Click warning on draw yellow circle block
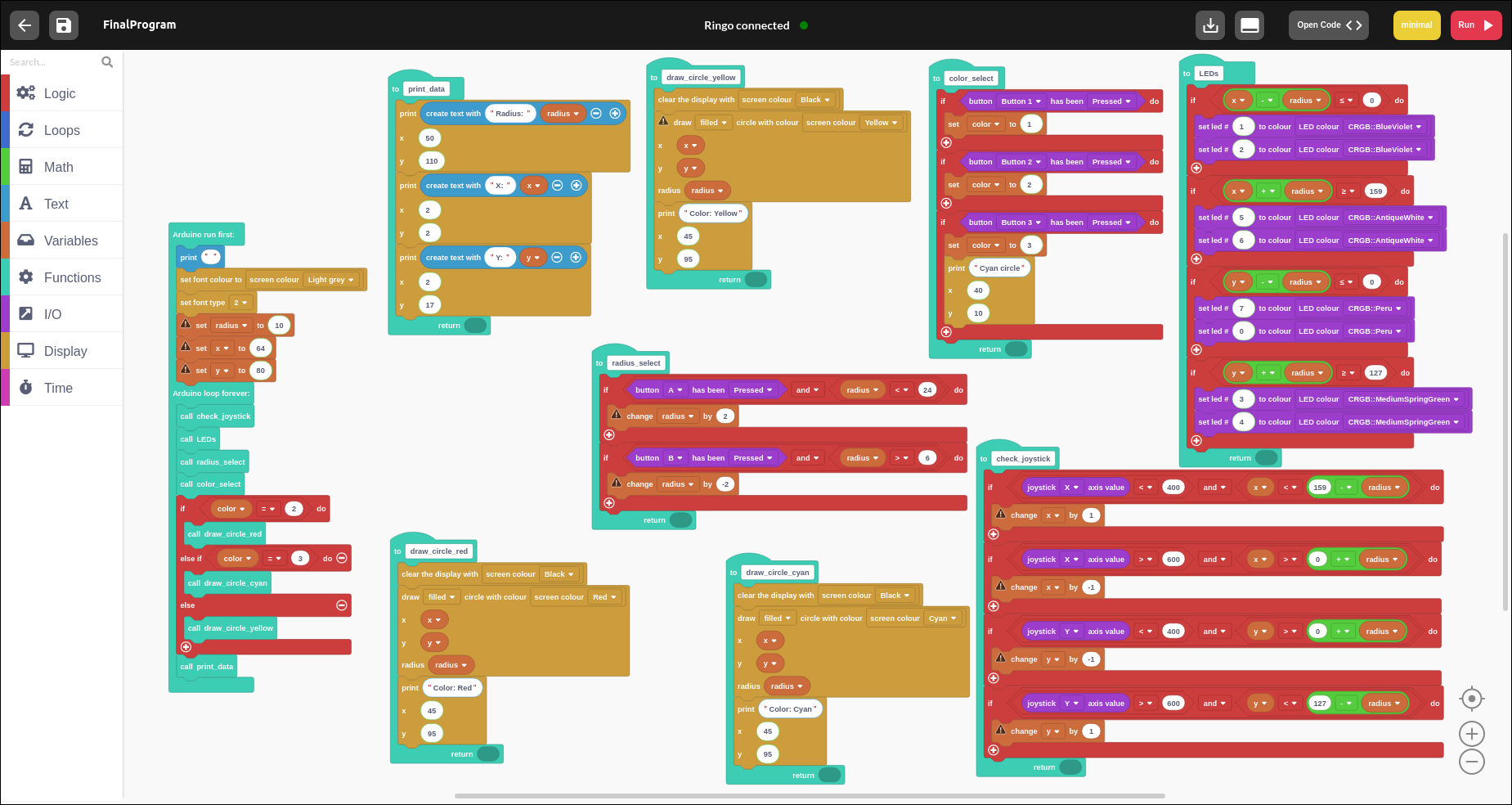 tap(664, 121)
